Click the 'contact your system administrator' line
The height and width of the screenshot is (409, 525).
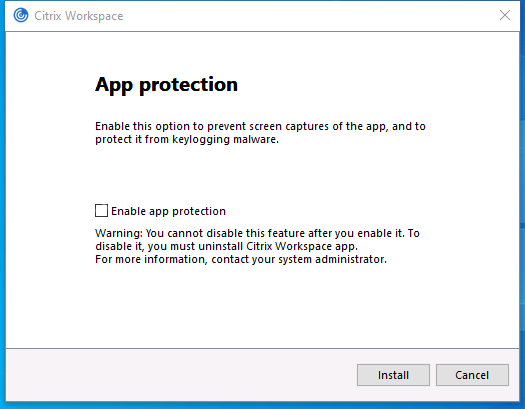pos(241,259)
